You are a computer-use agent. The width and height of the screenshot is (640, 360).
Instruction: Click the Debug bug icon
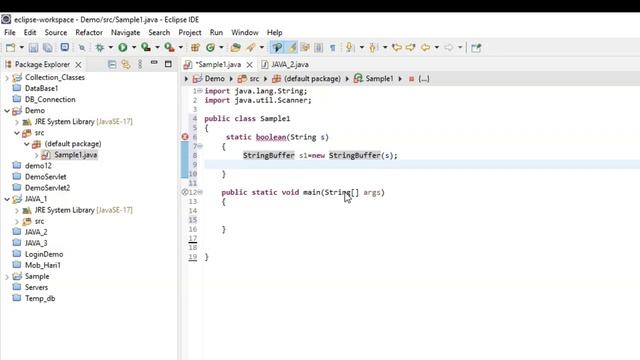click(100, 48)
